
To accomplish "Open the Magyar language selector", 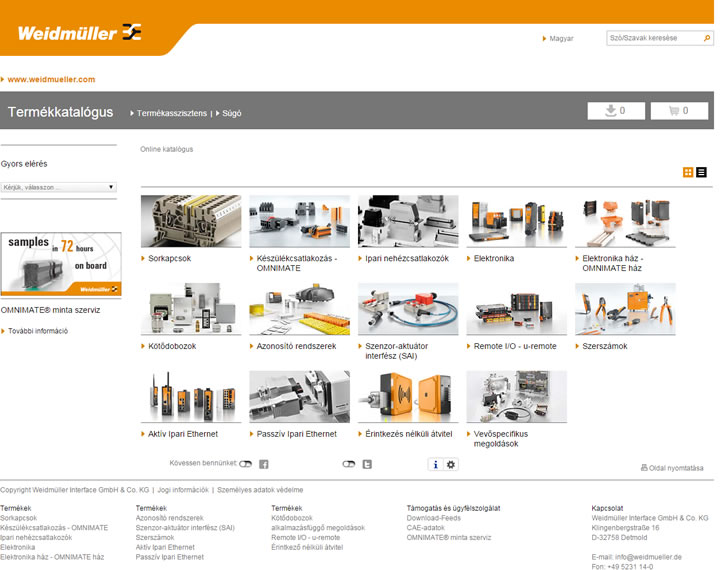I will point(558,39).
